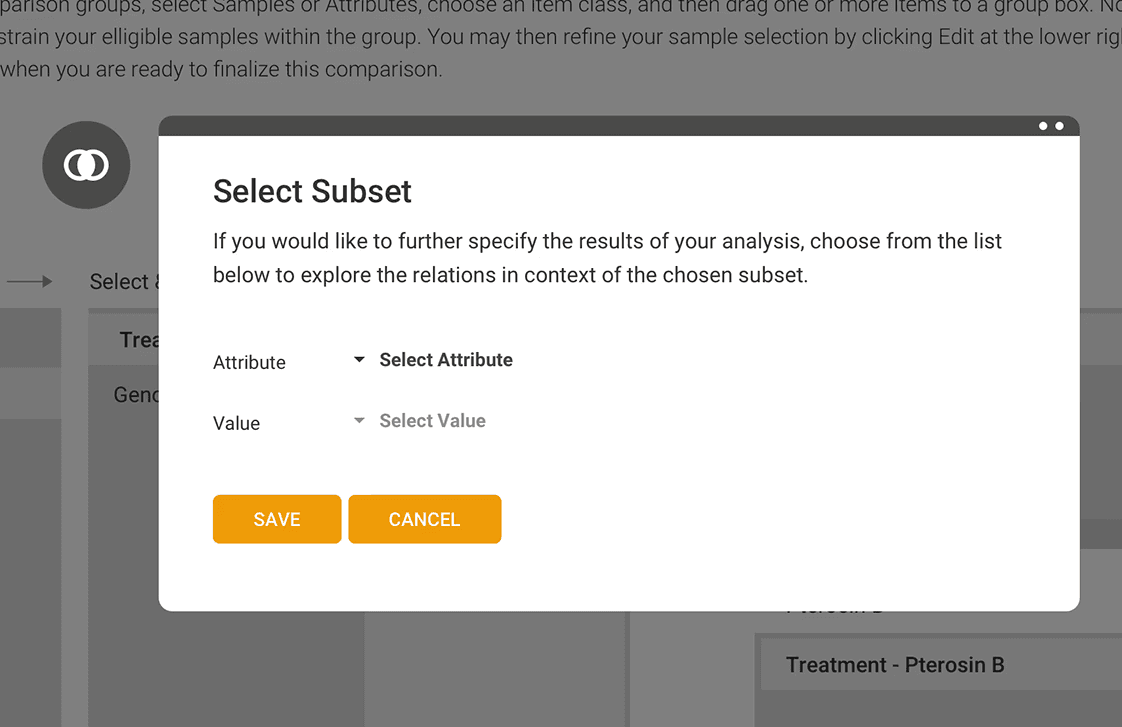Open the Select Attribute combo box
This screenshot has height=727, width=1122.
(x=434, y=360)
